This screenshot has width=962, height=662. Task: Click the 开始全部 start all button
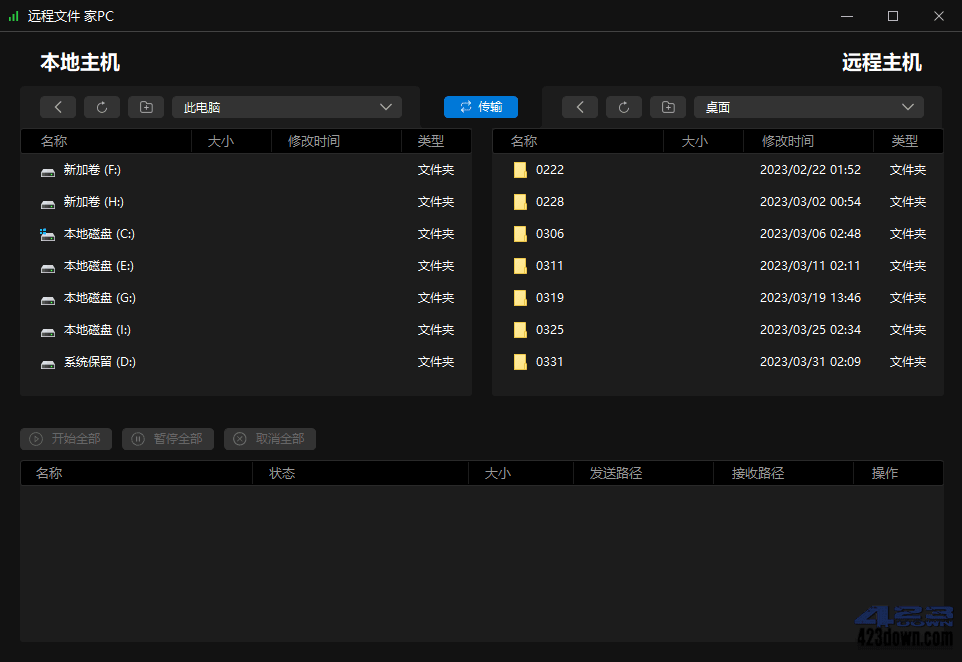(66, 439)
